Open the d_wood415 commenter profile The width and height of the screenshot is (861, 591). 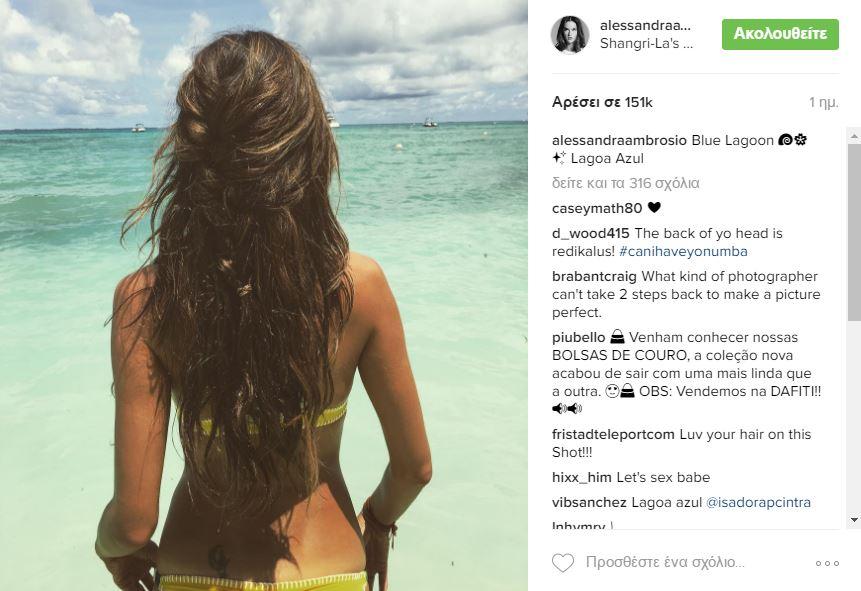coord(591,233)
